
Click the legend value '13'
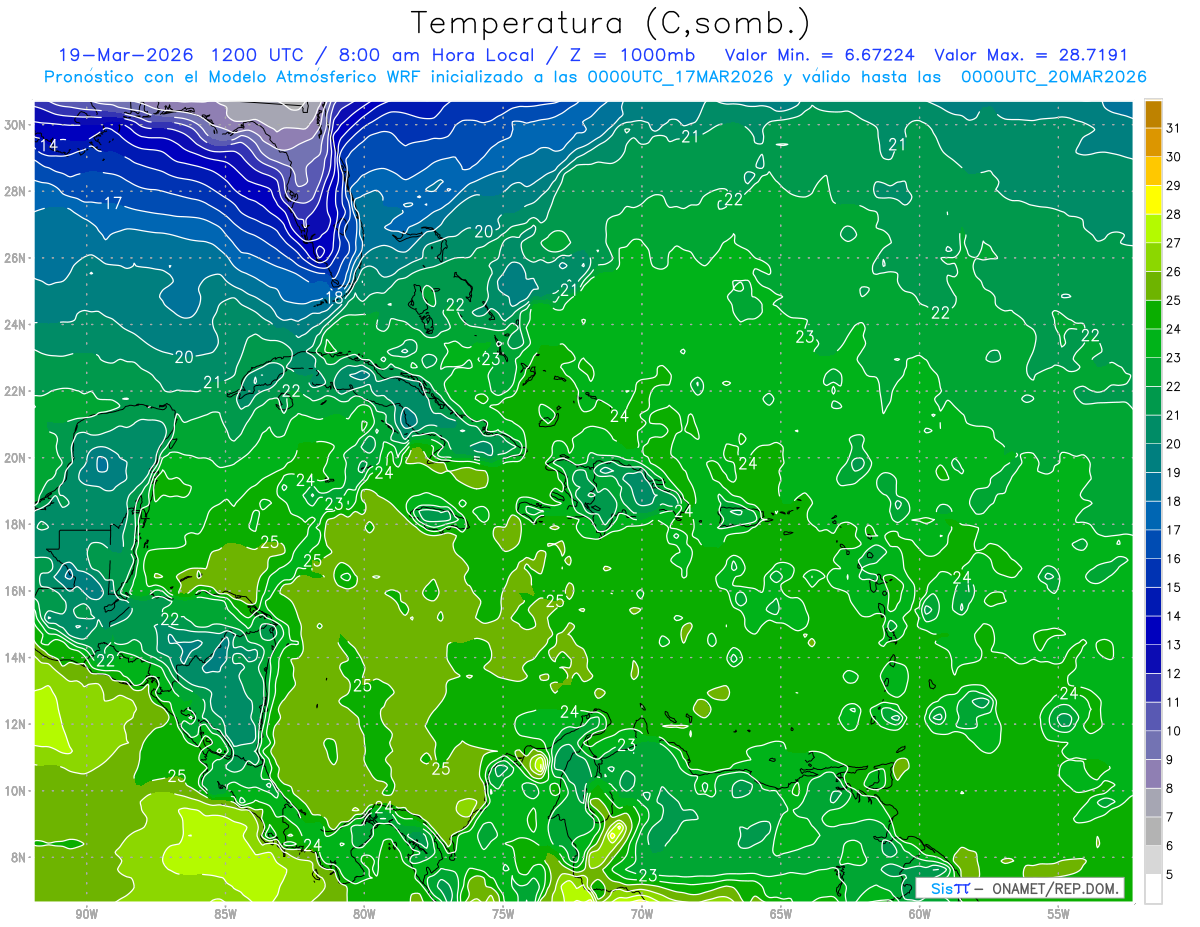(1174, 646)
